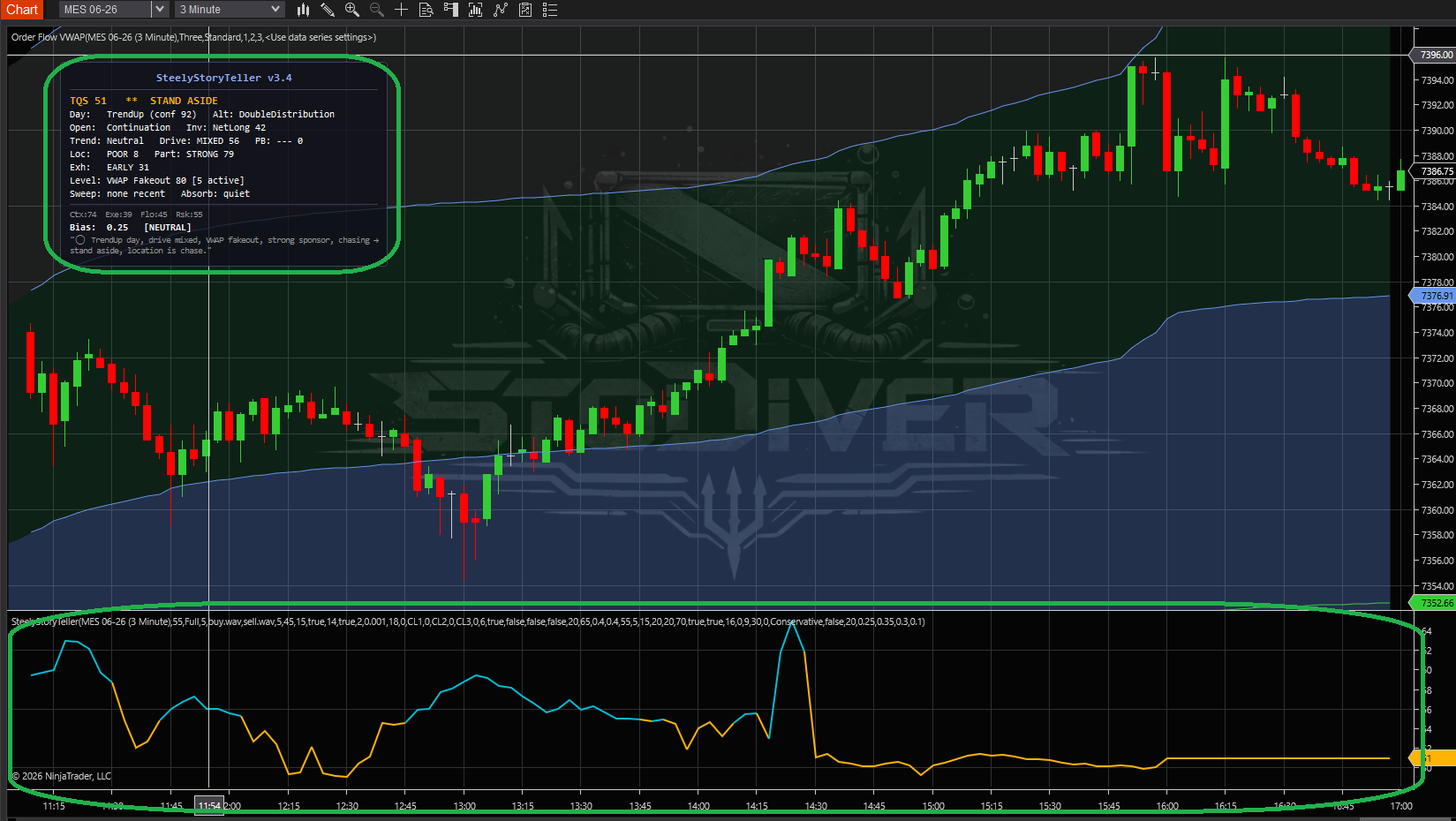Click the 15:00 time axis label
1456x821 pixels.
[933, 806]
